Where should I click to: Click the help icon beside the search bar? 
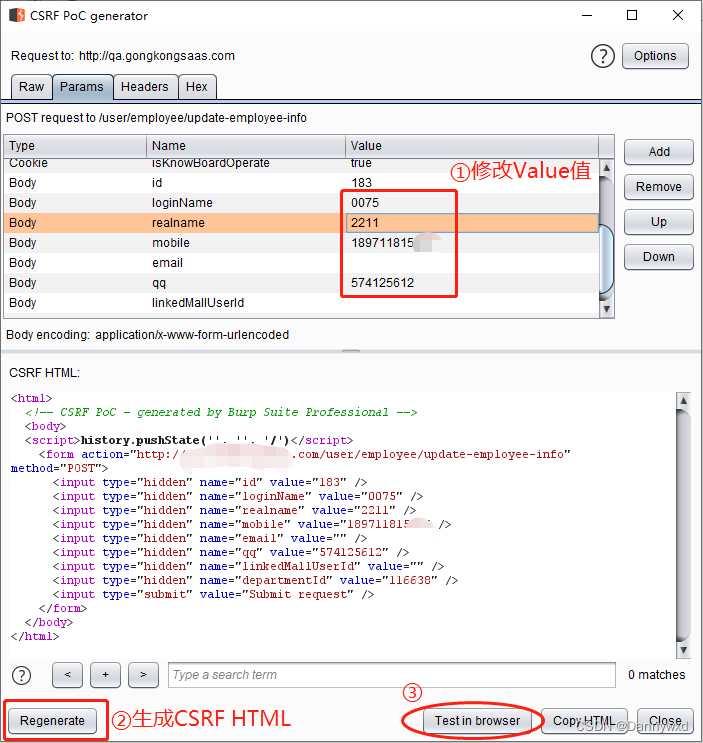tap(21, 675)
